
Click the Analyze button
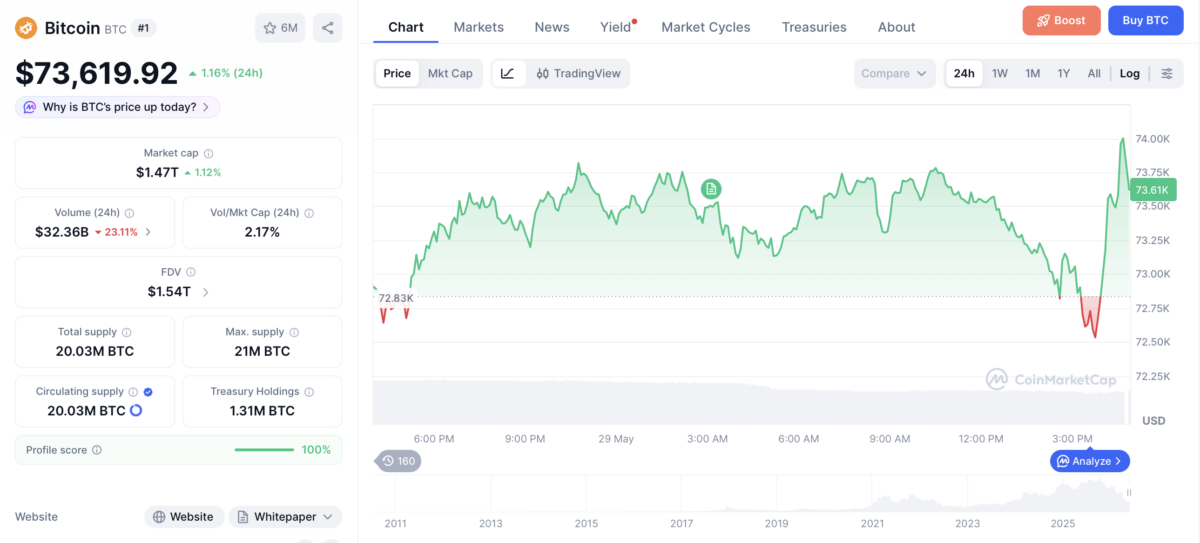[1090, 461]
